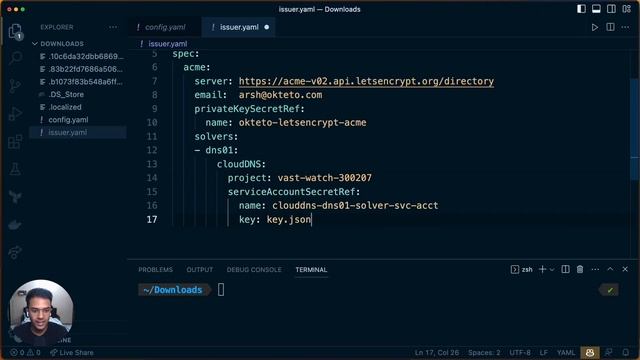Open terminal panel more actions menu
The height and width of the screenshot is (360, 640).
point(595,269)
